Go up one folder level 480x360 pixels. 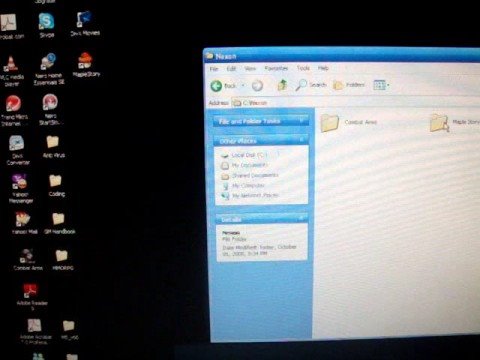pos(283,85)
